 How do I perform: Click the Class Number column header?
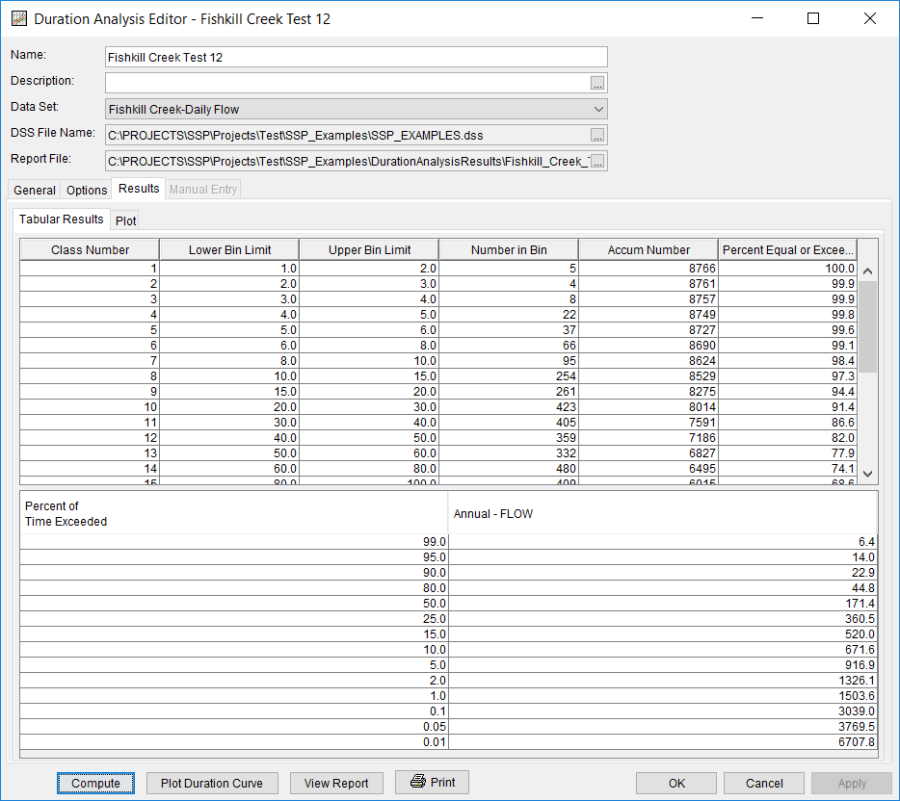(x=90, y=250)
